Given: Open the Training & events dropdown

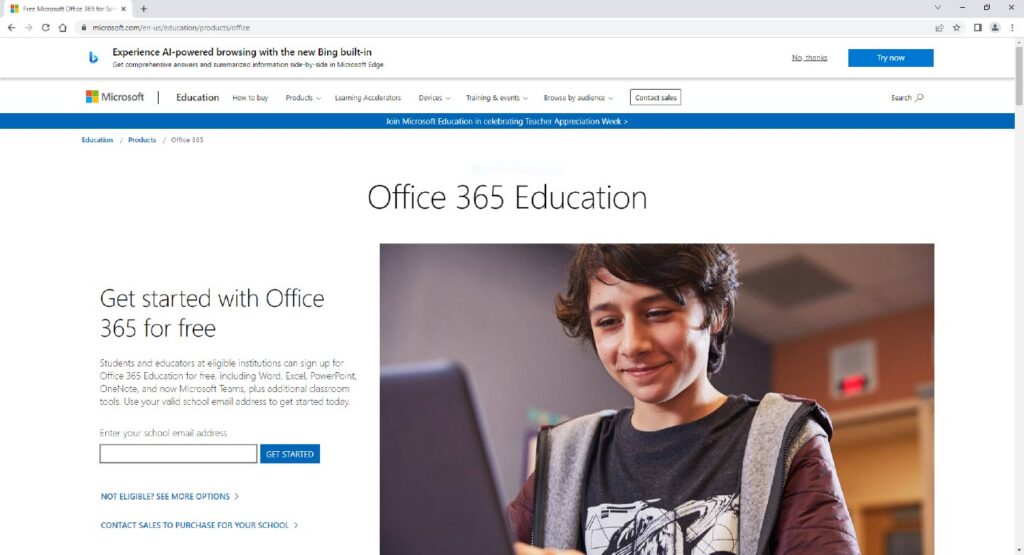Looking at the screenshot, I should coord(497,98).
